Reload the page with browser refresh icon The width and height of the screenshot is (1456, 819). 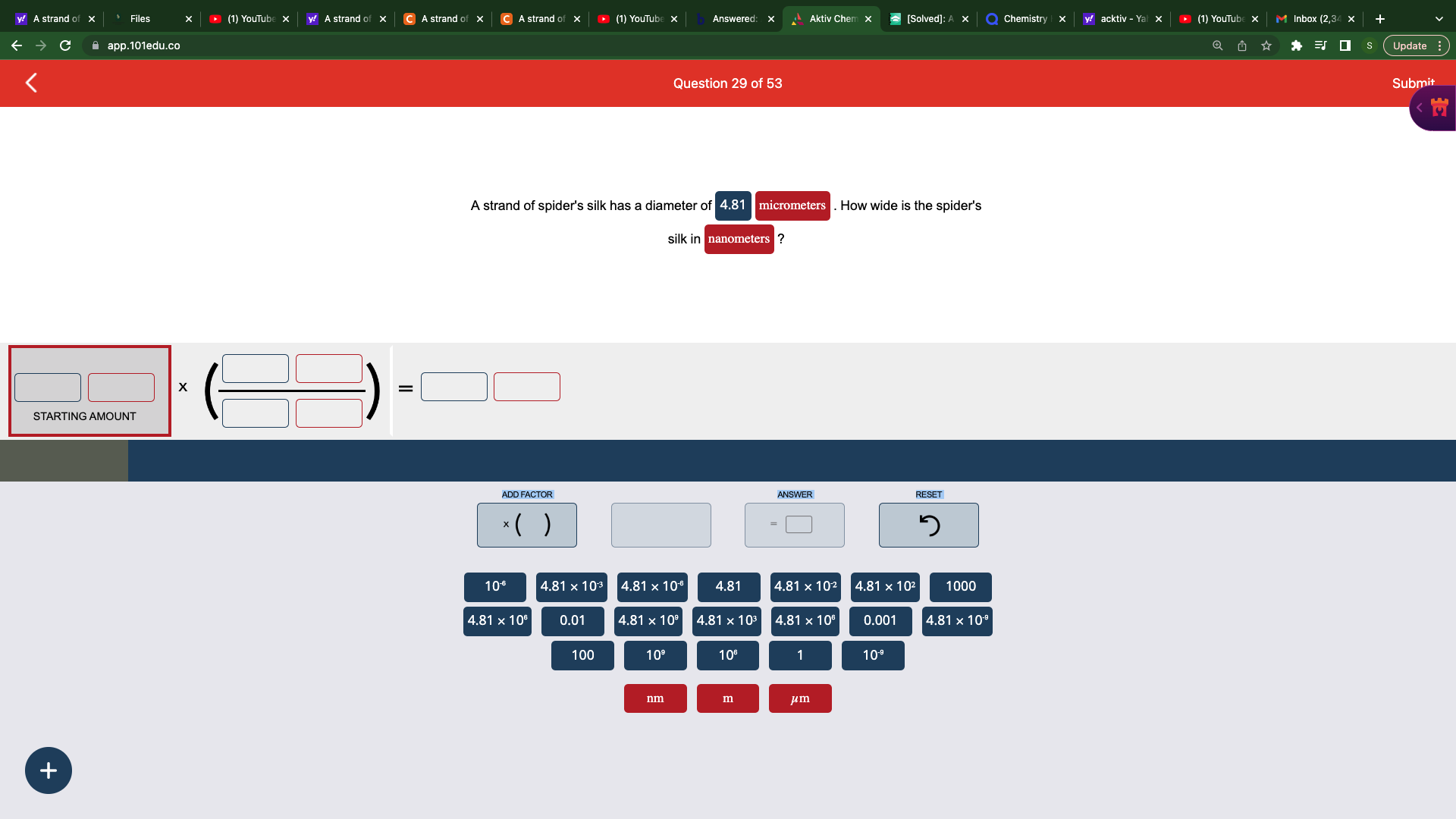pos(65,45)
